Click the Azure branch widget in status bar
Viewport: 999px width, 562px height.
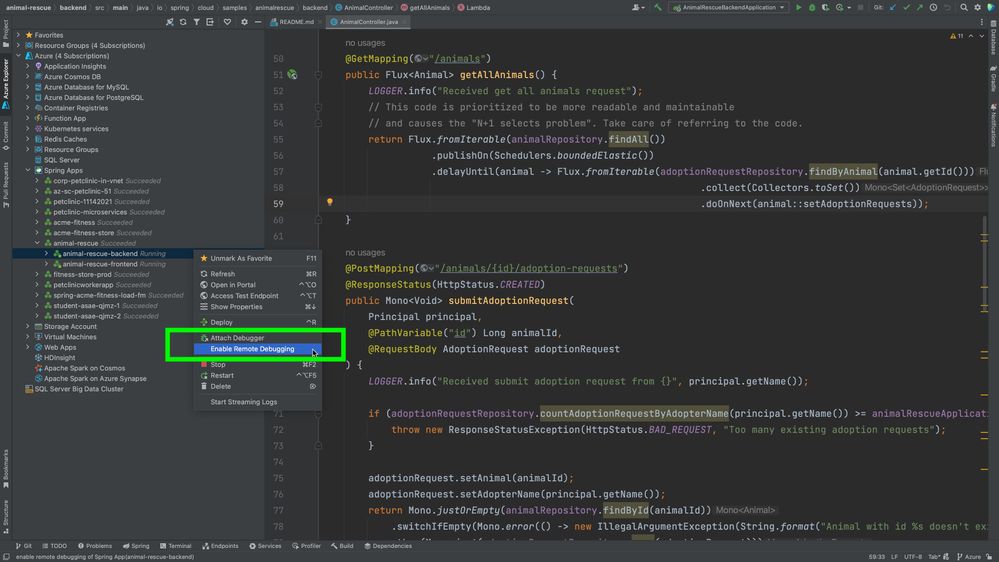pyautogui.click(x=969, y=557)
